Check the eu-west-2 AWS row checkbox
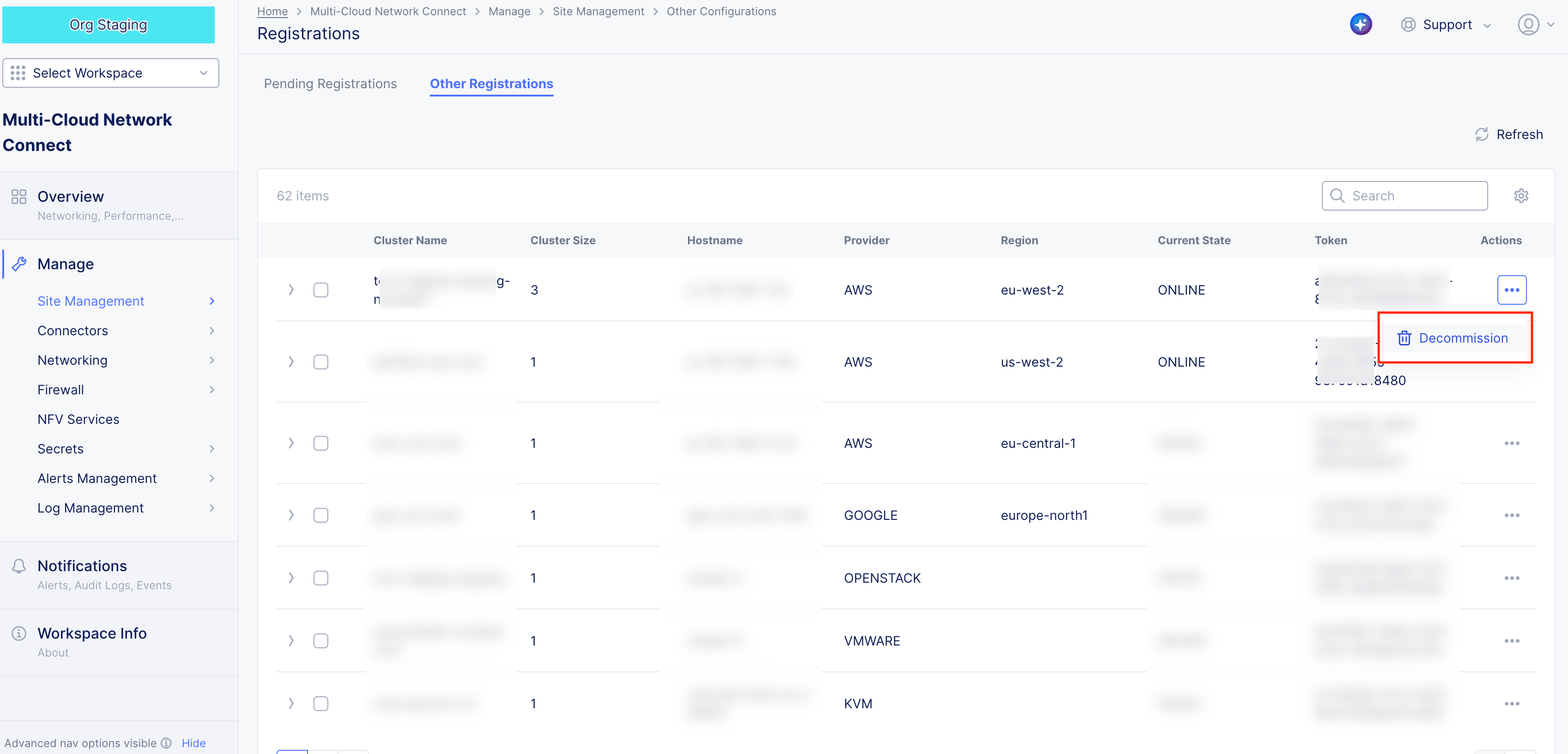 coord(321,290)
